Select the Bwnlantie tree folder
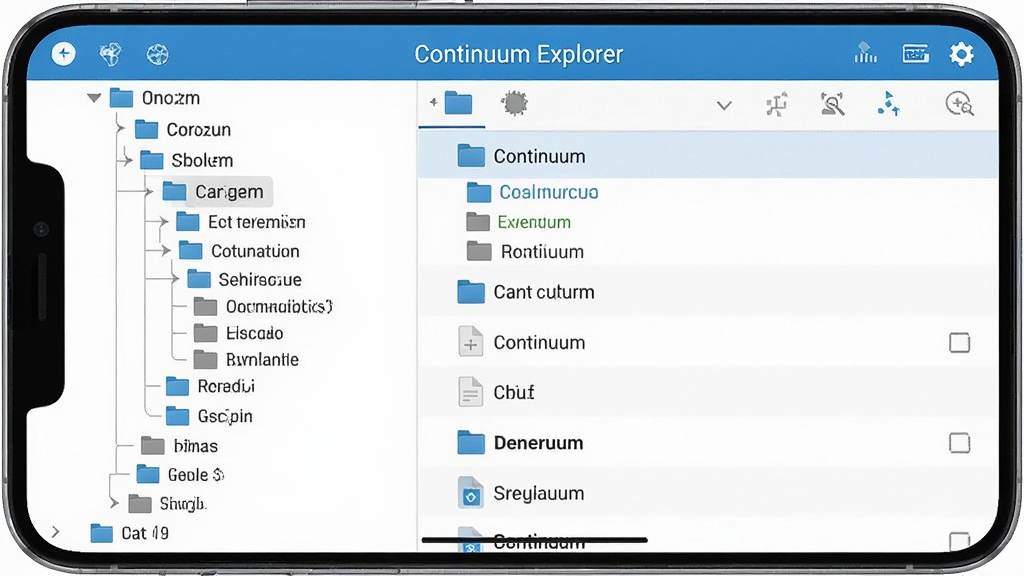The image size is (1024, 576). tap(246, 359)
